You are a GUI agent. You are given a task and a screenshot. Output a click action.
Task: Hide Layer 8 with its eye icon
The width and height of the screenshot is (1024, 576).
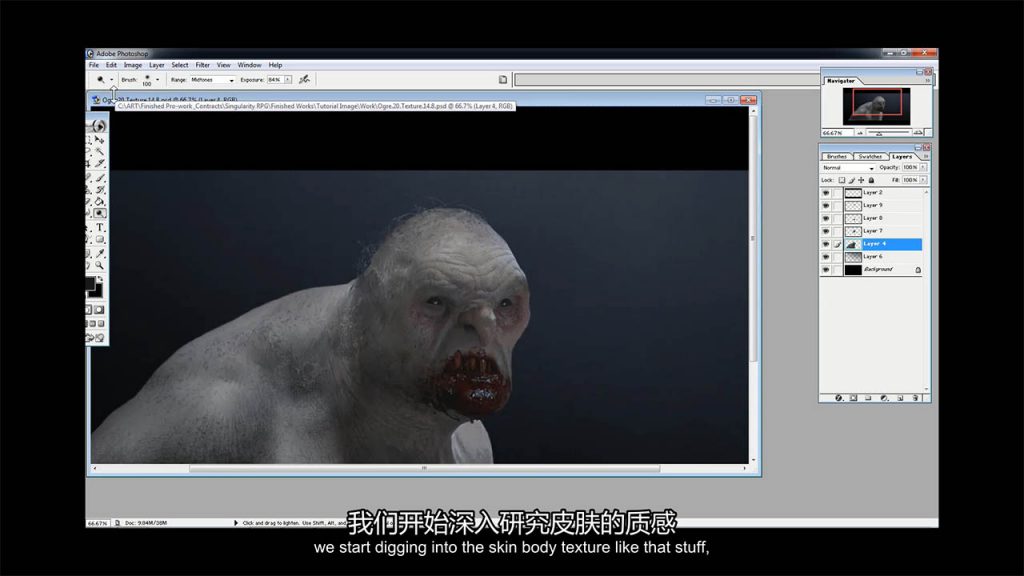point(826,219)
